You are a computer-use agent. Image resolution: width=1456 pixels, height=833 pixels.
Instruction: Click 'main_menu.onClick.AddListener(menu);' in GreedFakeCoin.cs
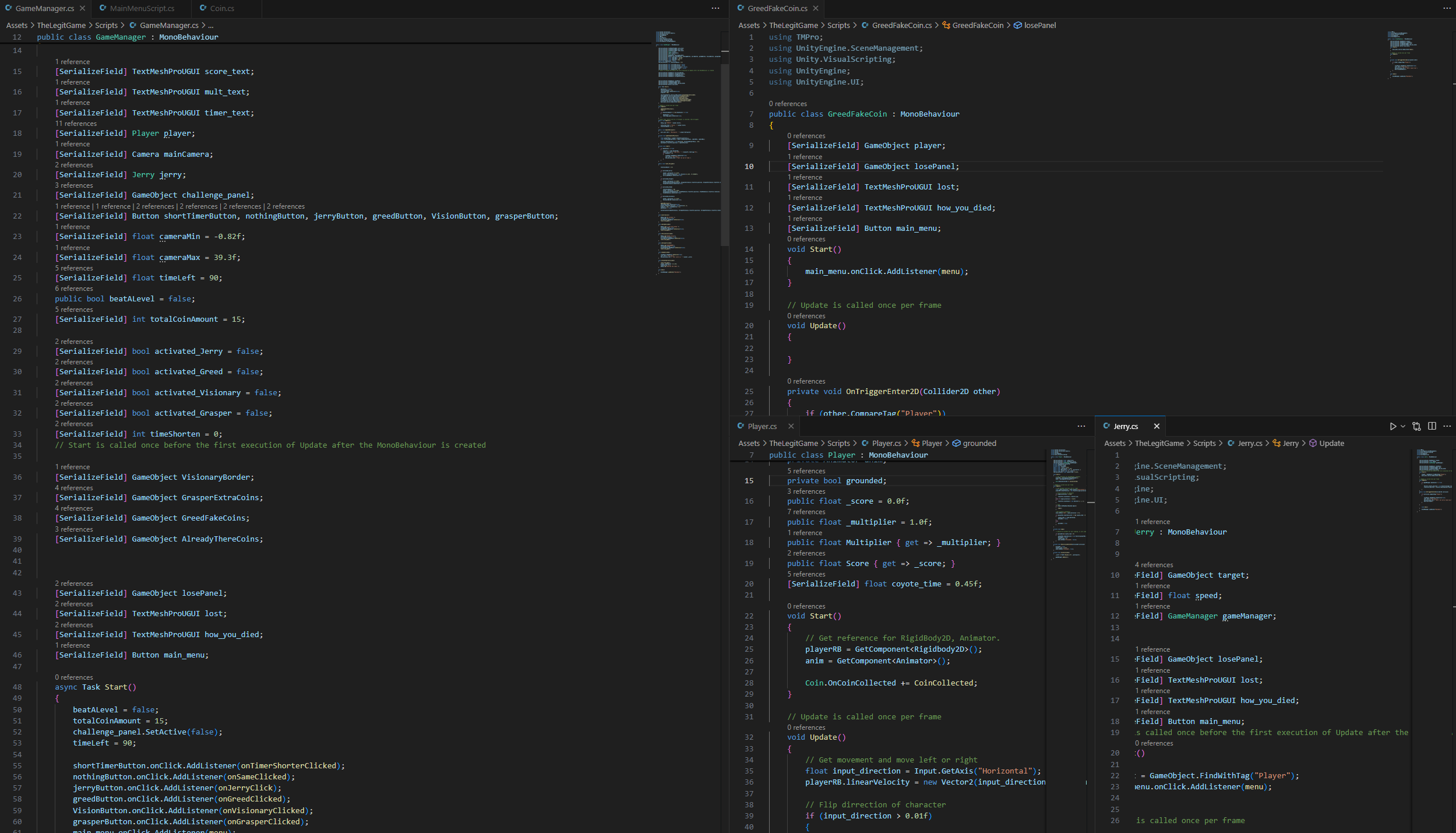886,272
